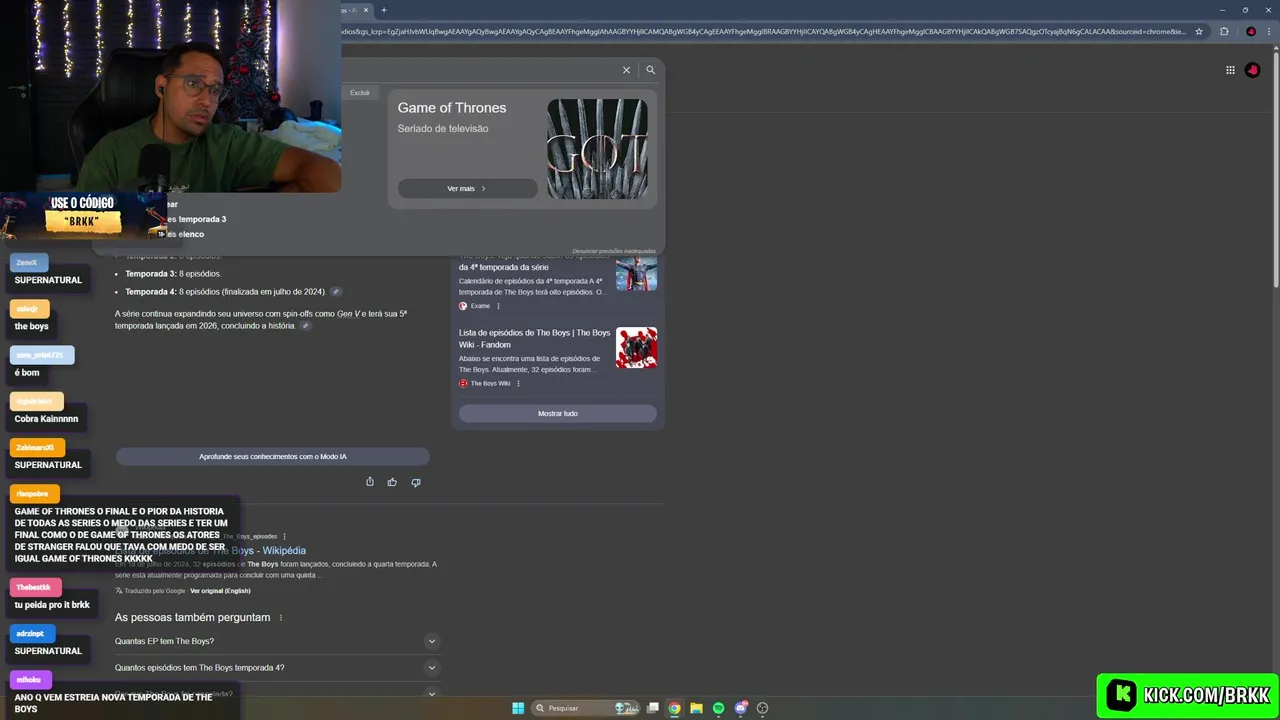Click the magnifier search icon in search box

click(x=650, y=70)
